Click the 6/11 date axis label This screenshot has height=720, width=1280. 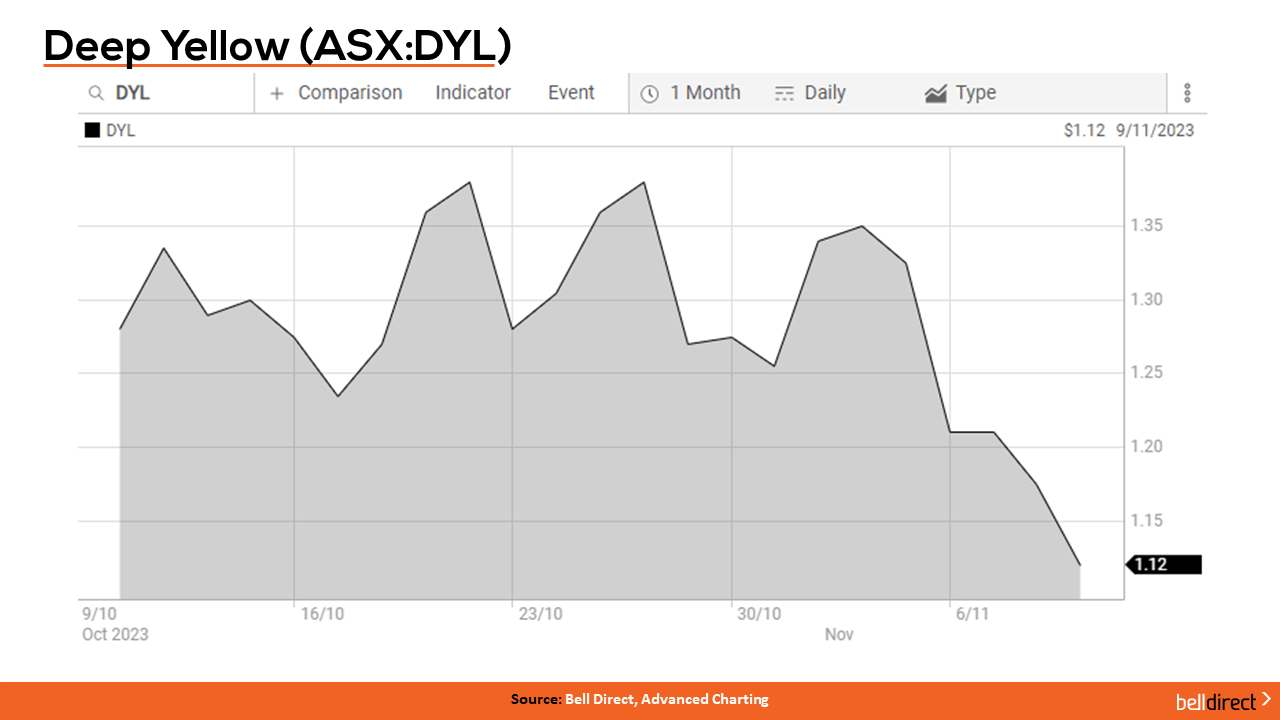pos(973,614)
